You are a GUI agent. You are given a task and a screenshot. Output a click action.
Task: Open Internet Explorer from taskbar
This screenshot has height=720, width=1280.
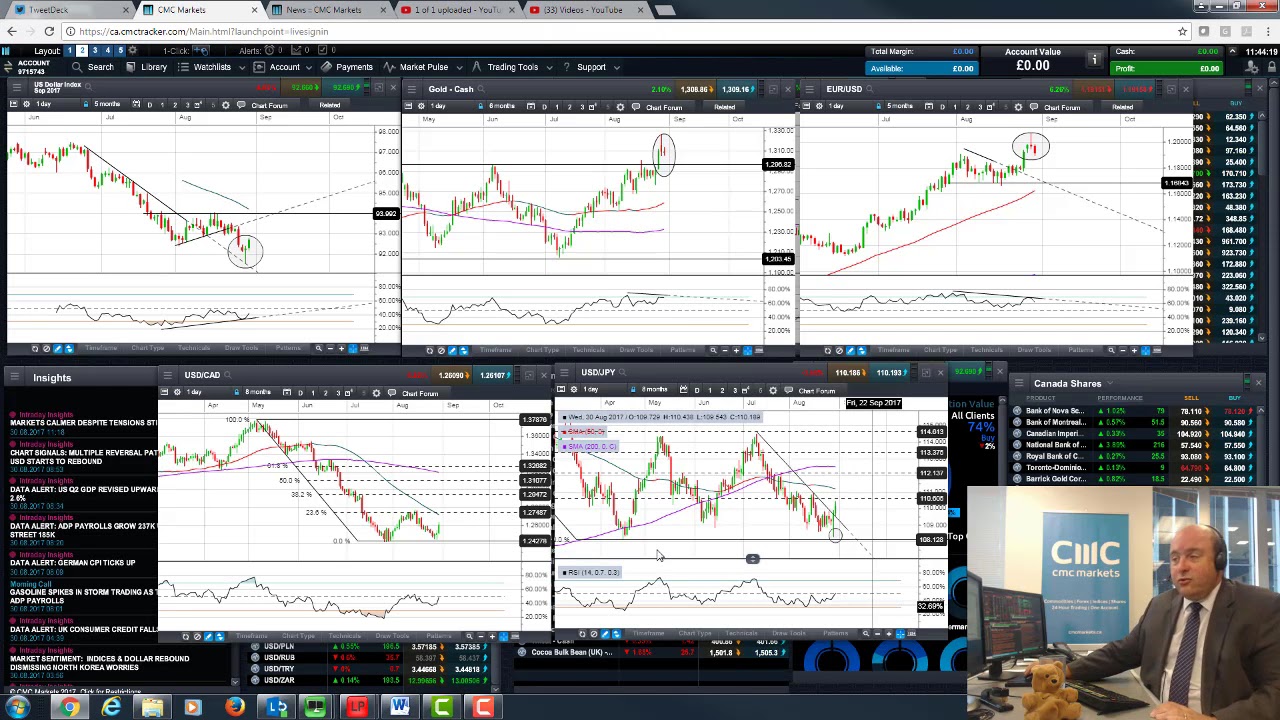click(x=111, y=708)
